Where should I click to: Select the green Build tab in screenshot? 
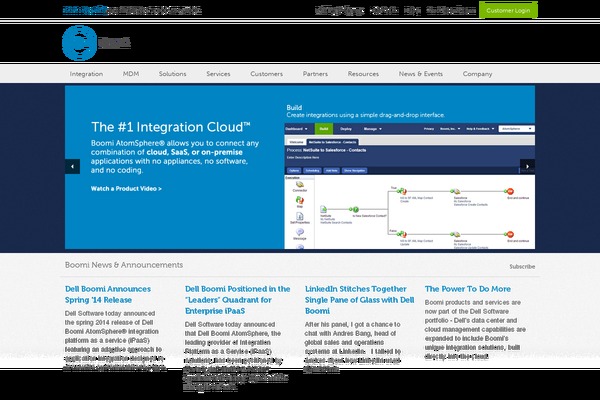(x=324, y=129)
